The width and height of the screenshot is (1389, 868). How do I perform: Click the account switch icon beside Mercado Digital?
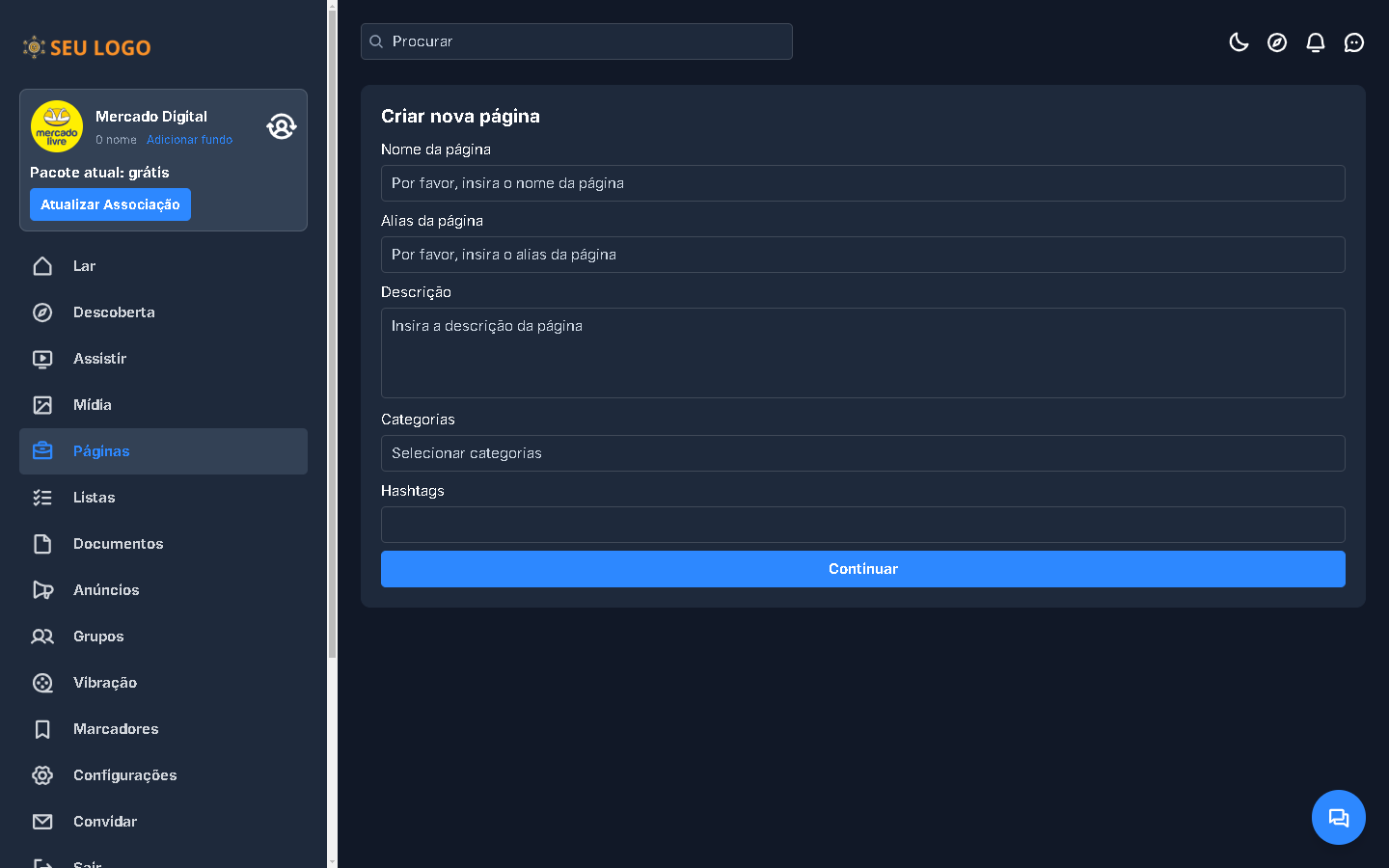(x=281, y=126)
